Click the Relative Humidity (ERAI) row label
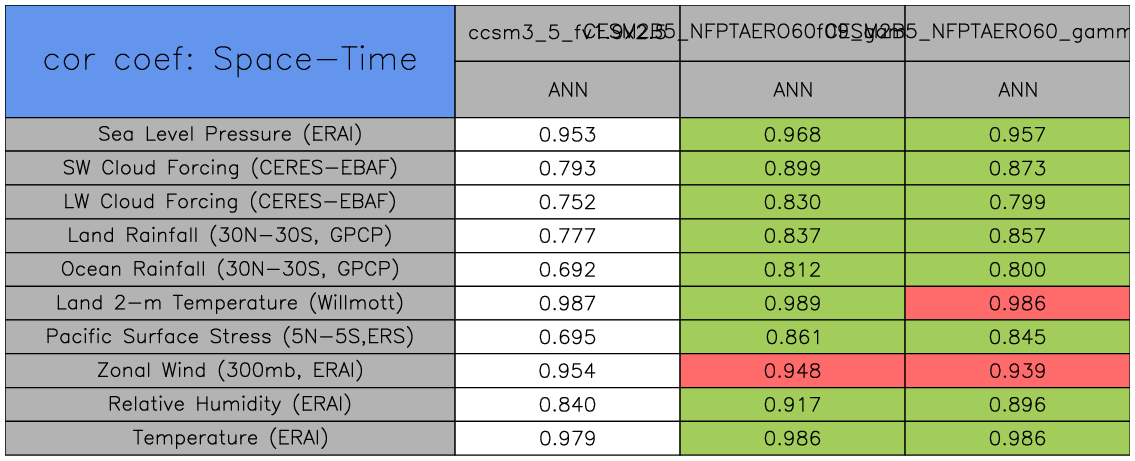 tap(230, 405)
